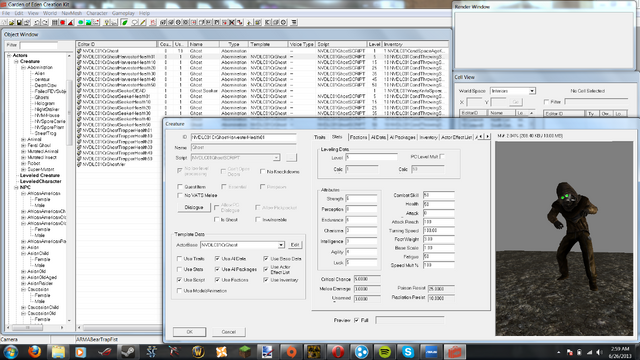Open the NavMesh menu
Viewport: 640px width, 360px height.
[71, 13]
